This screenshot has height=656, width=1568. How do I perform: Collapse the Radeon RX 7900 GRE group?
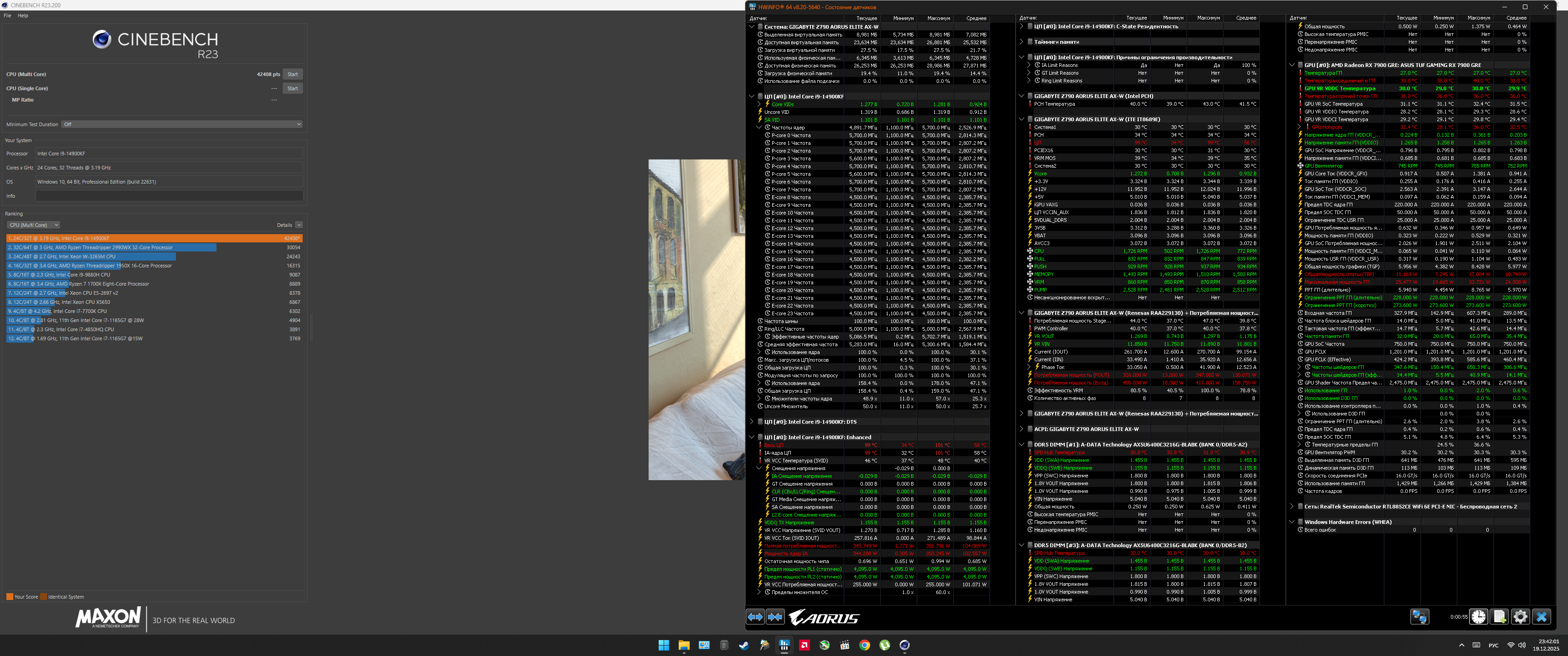click(1292, 65)
